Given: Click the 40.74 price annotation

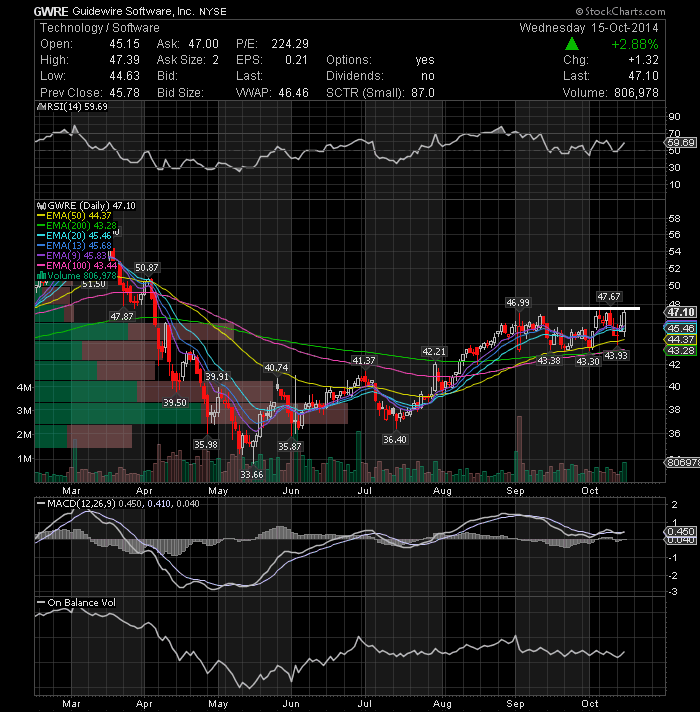Looking at the screenshot, I should point(276,367).
